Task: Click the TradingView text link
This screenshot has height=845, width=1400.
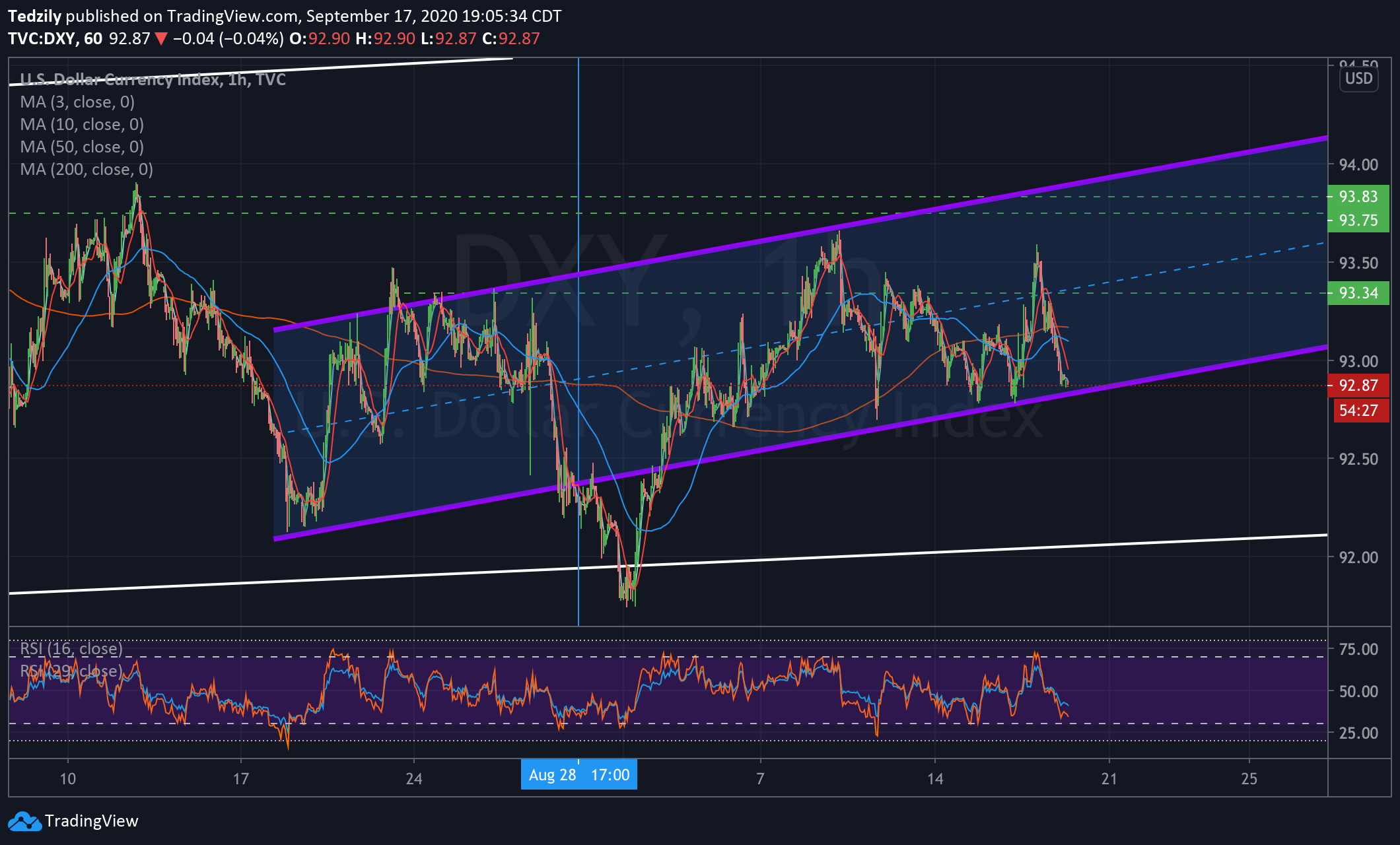Action: (x=92, y=821)
